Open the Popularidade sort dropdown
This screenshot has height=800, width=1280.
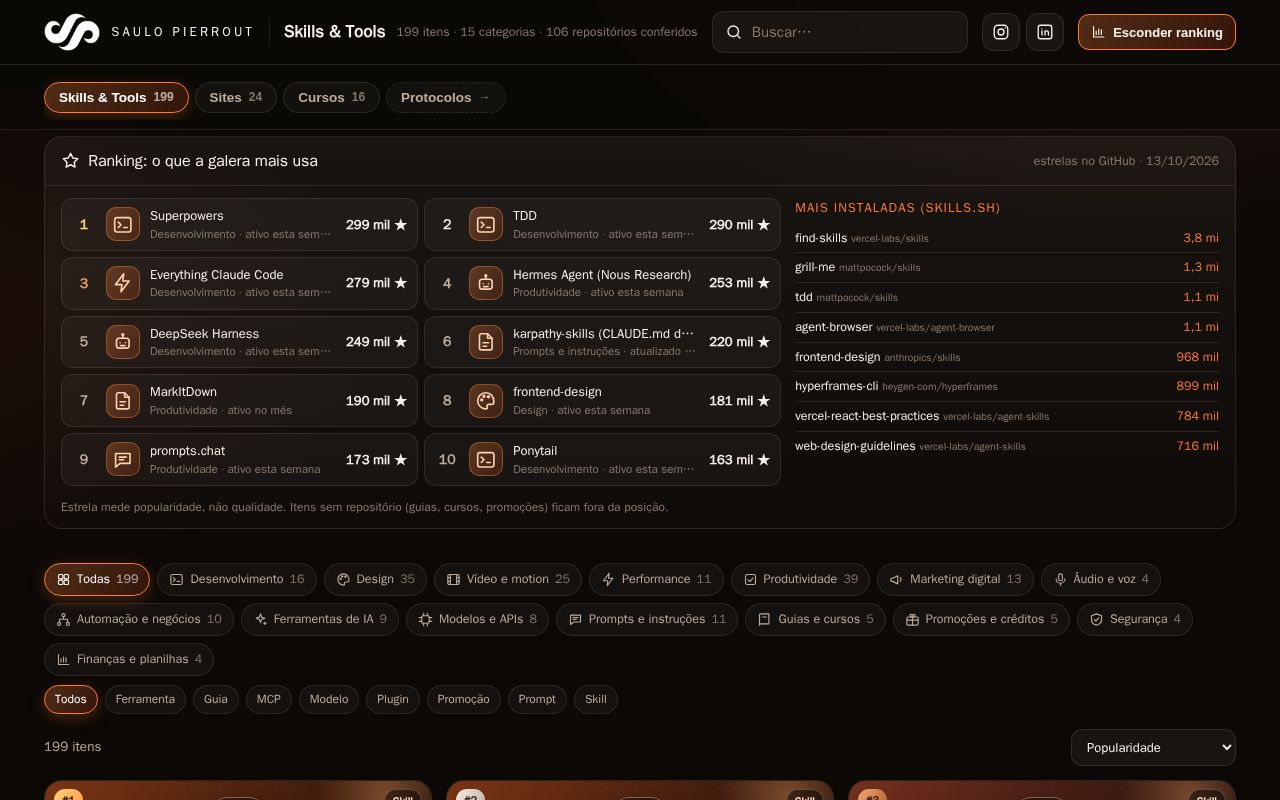[1153, 748]
